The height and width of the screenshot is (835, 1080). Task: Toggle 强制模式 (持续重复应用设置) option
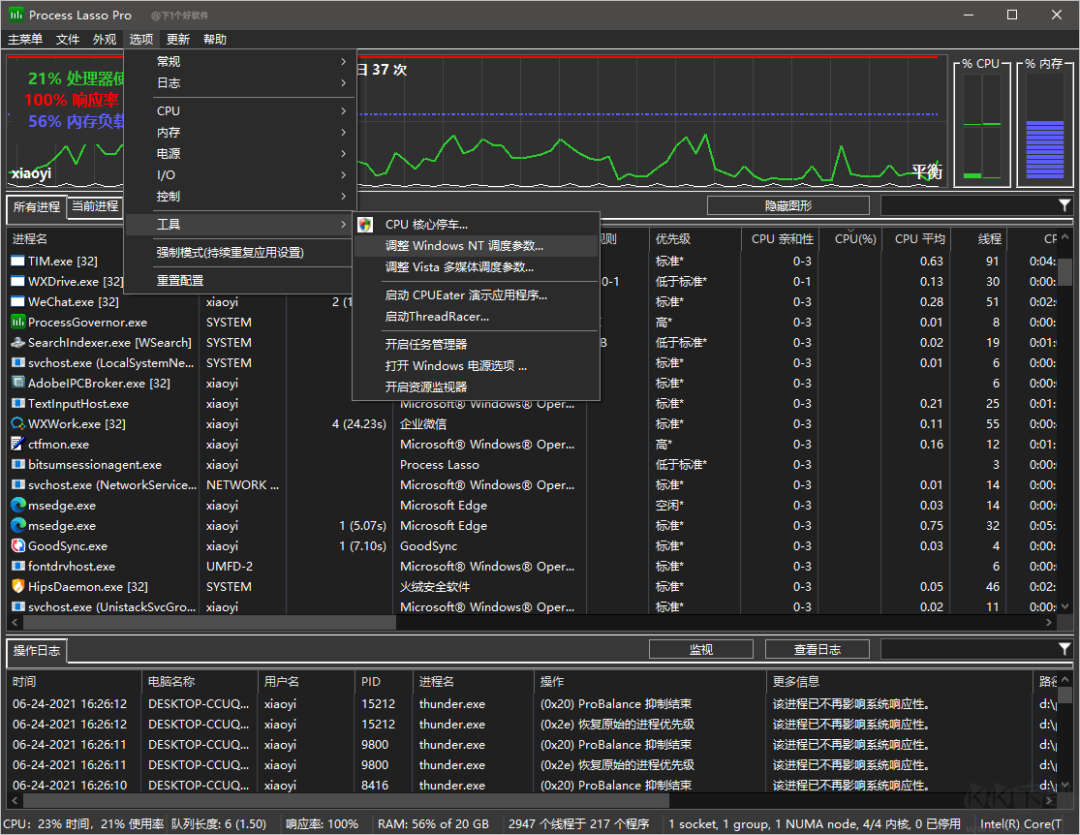click(230, 253)
